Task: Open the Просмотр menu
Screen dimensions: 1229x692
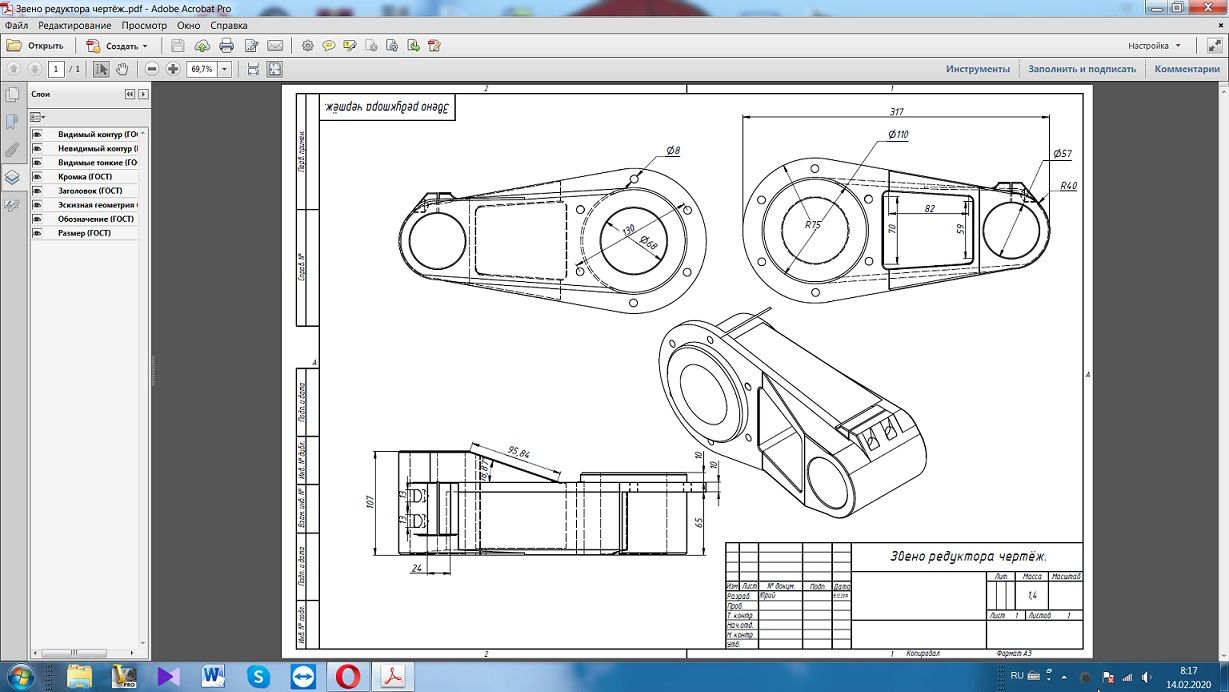Action: [x=144, y=25]
